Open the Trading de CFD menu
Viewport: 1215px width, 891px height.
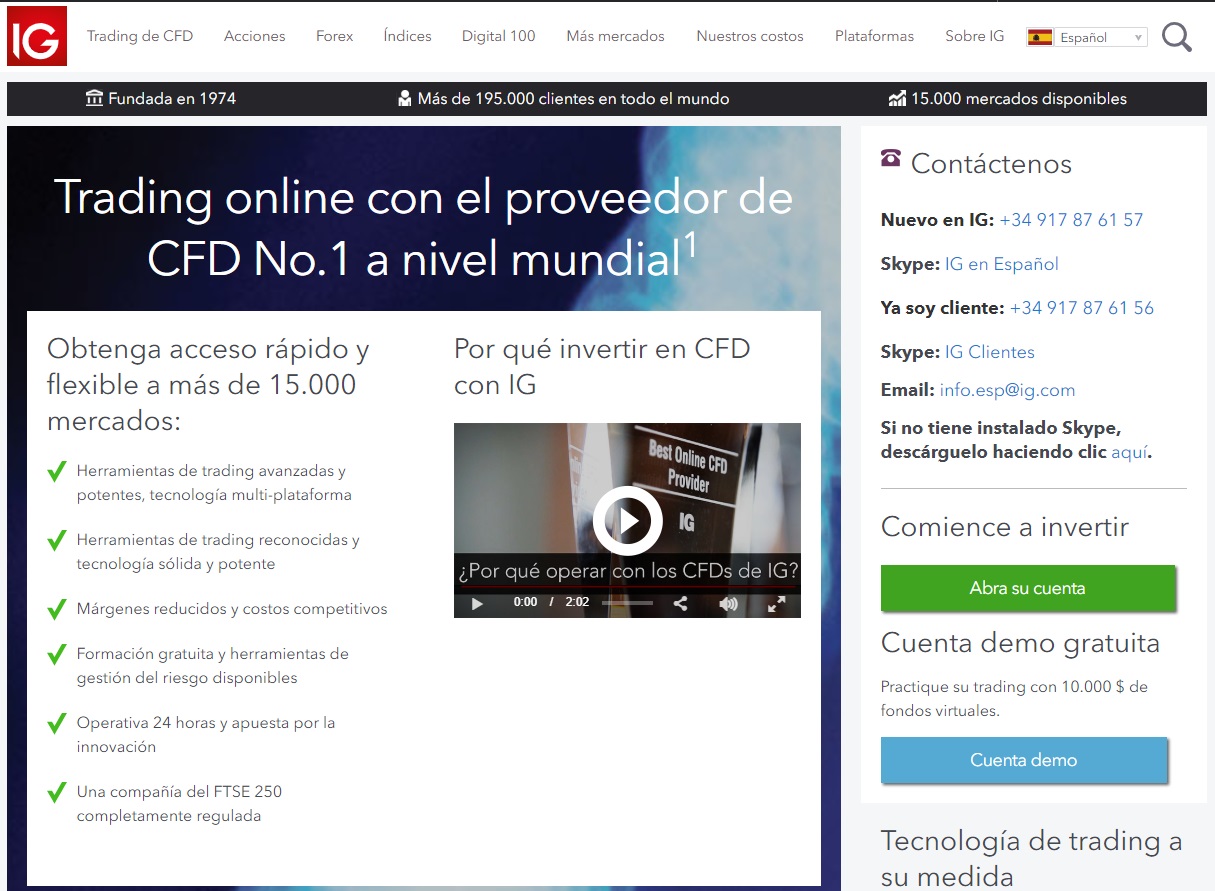tap(140, 36)
